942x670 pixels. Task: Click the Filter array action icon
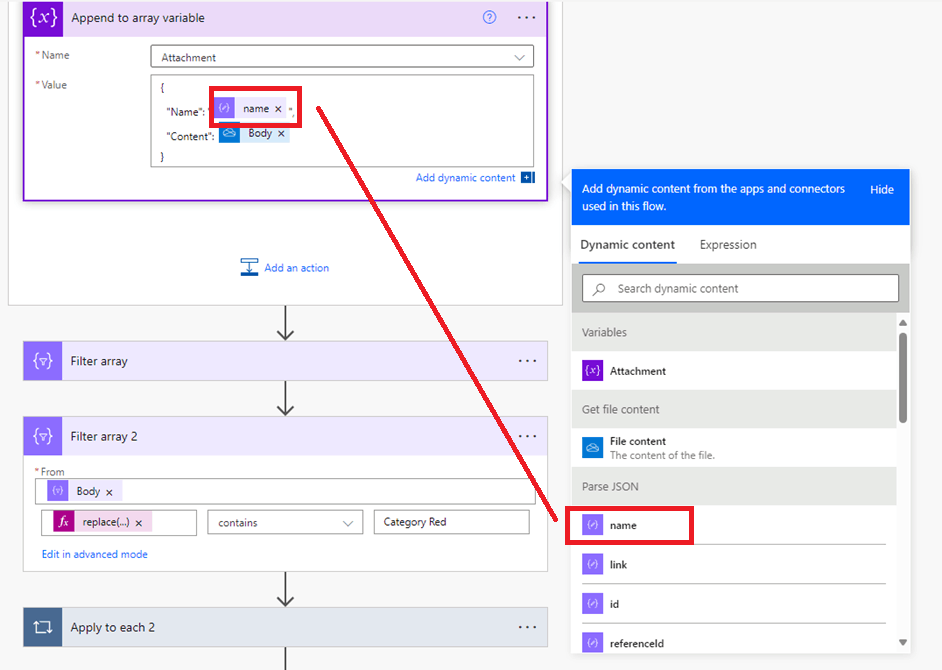coord(43,361)
